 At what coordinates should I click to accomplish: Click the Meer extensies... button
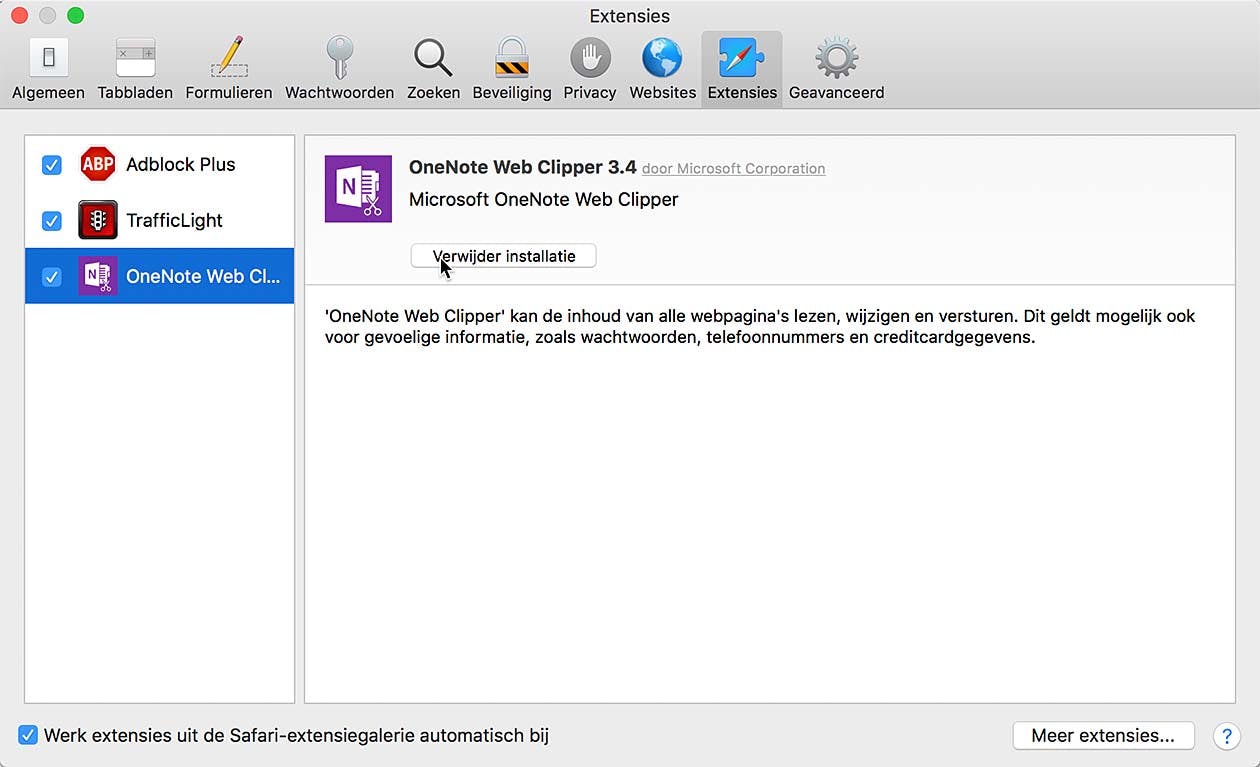tap(1103, 736)
